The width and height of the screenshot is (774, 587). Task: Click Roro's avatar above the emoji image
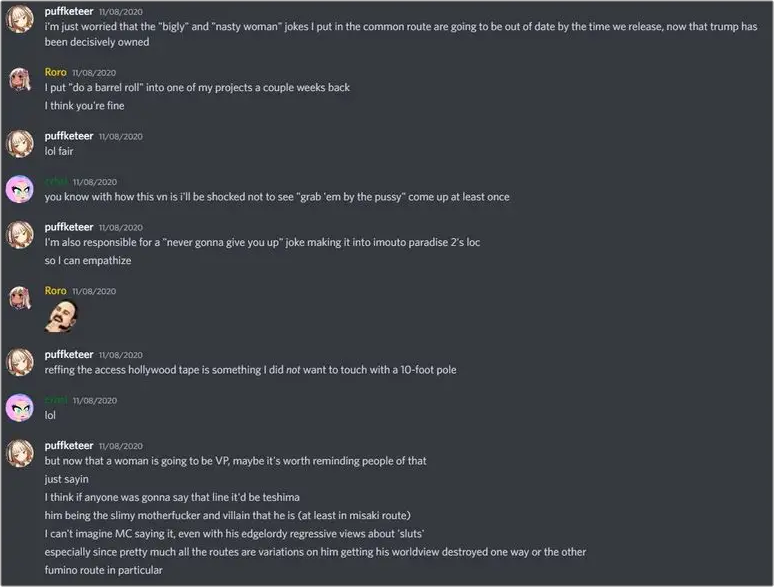tap(20, 298)
